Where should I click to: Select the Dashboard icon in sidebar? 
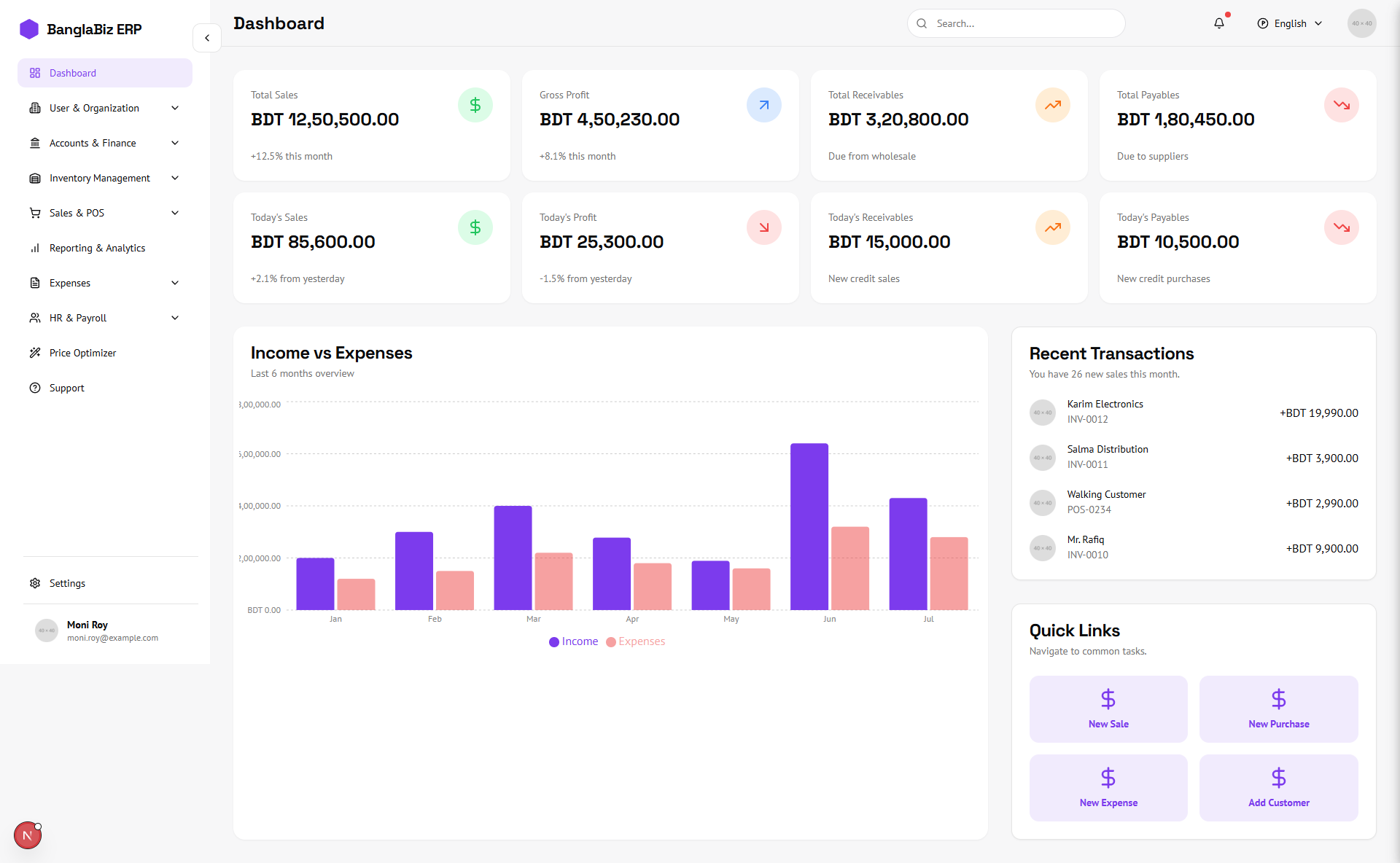(x=35, y=73)
